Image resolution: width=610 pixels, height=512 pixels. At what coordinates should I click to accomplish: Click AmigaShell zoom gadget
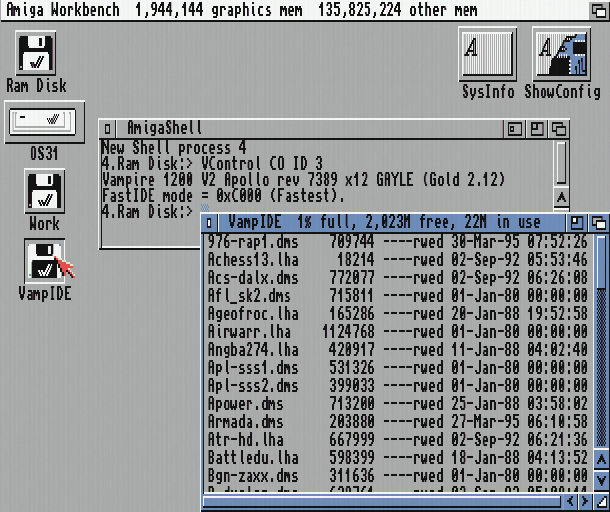(x=537, y=129)
